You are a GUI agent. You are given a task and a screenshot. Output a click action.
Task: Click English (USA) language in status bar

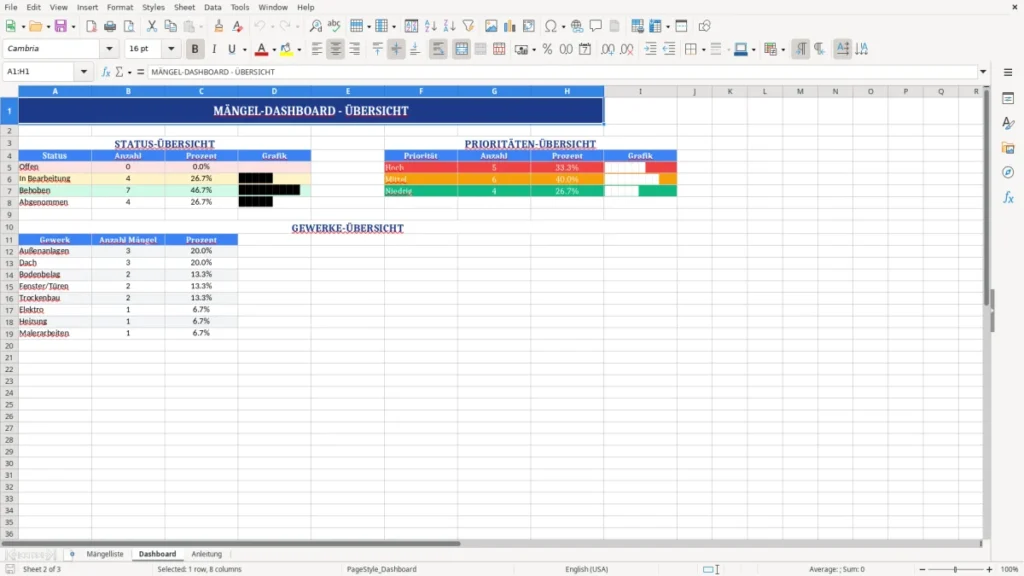(586, 569)
